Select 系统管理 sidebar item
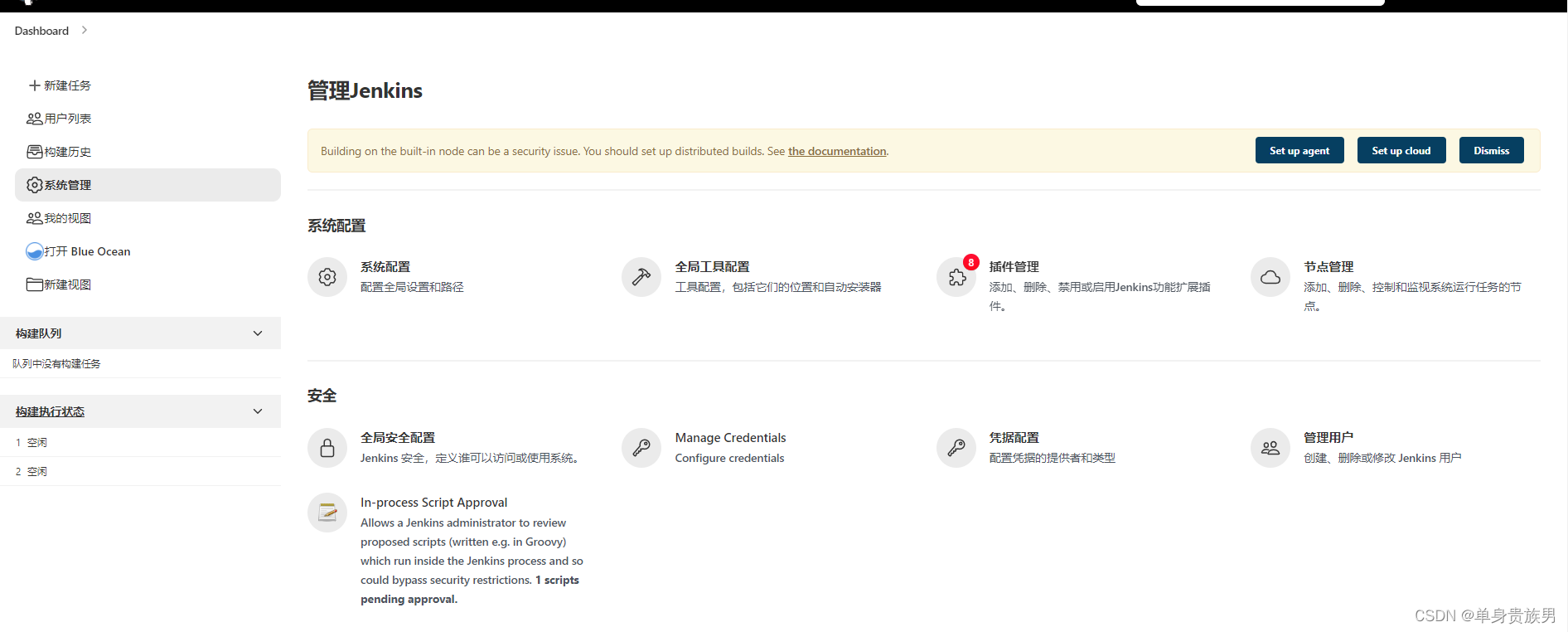Viewport: 1568px width, 632px height. pos(148,185)
